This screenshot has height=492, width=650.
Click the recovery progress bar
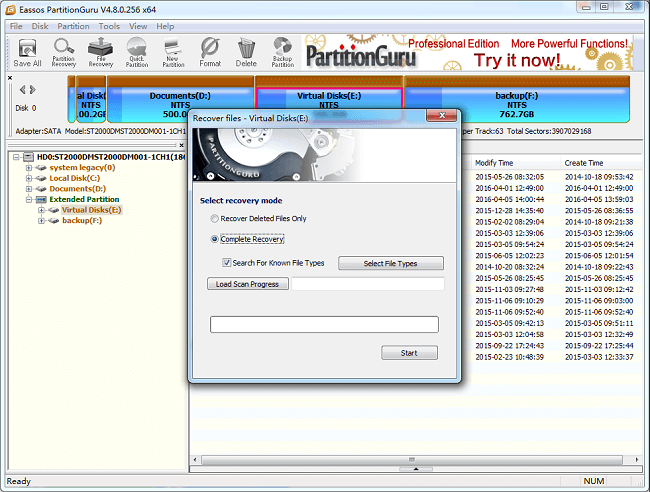tap(324, 325)
